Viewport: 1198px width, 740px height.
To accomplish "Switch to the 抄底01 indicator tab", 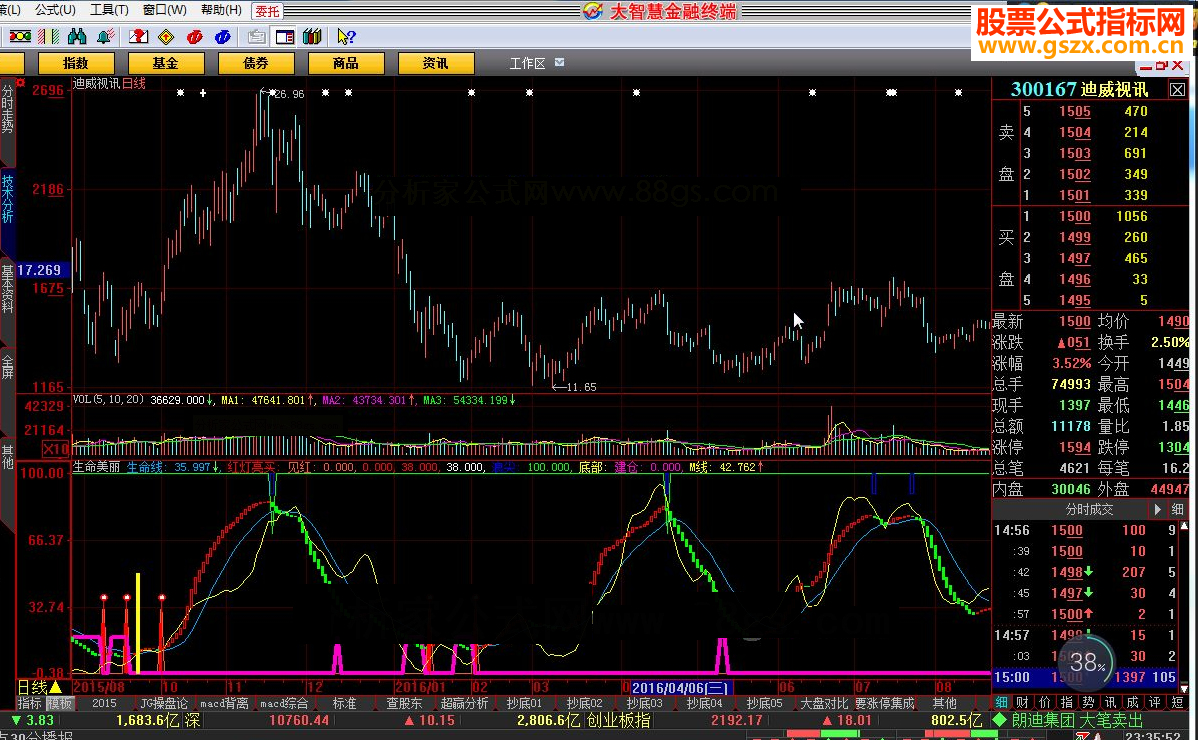I will point(524,703).
